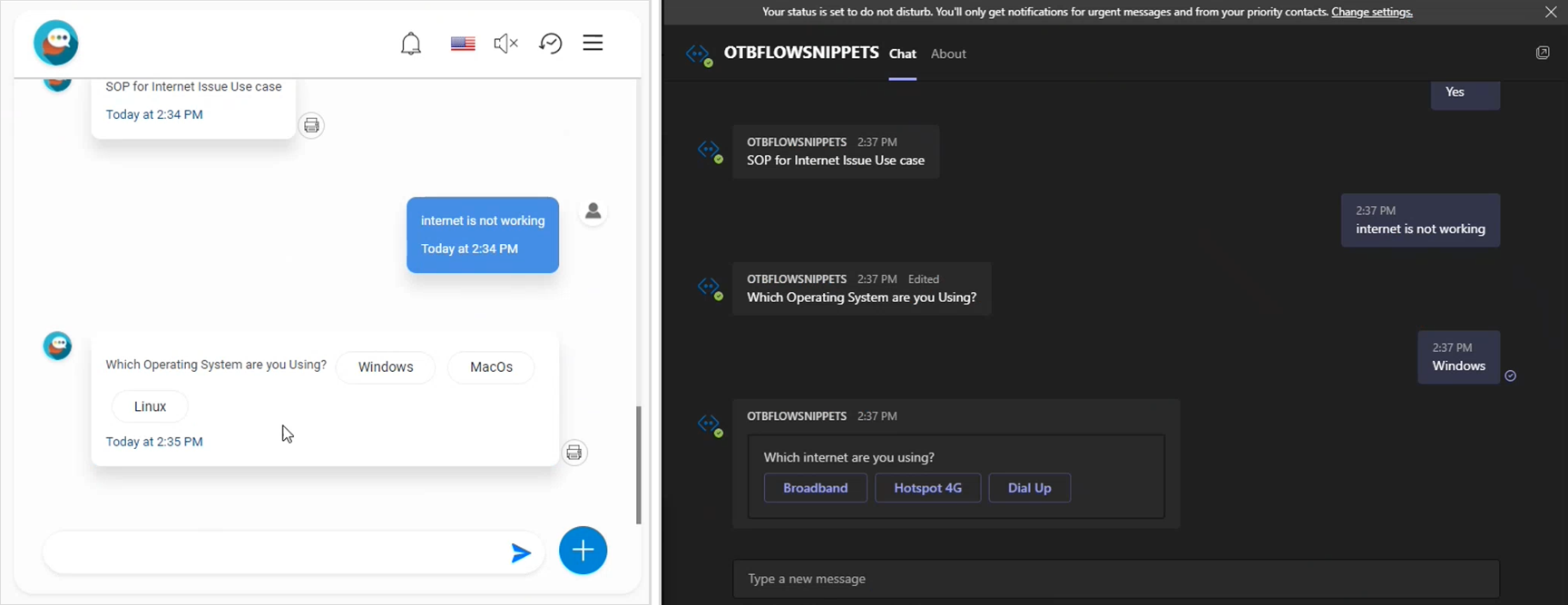Click the sent checkmark icon beside Windows message
The width and height of the screenshot is (1568, 605).
click(x=1511, y=376)
